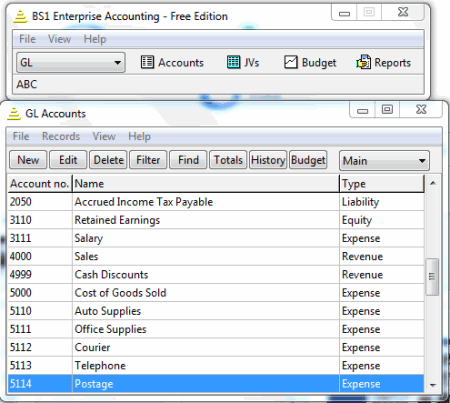Viewport: 450px width, 403px height.
Task: Click the Edit button
Action: tap(68, 160)
